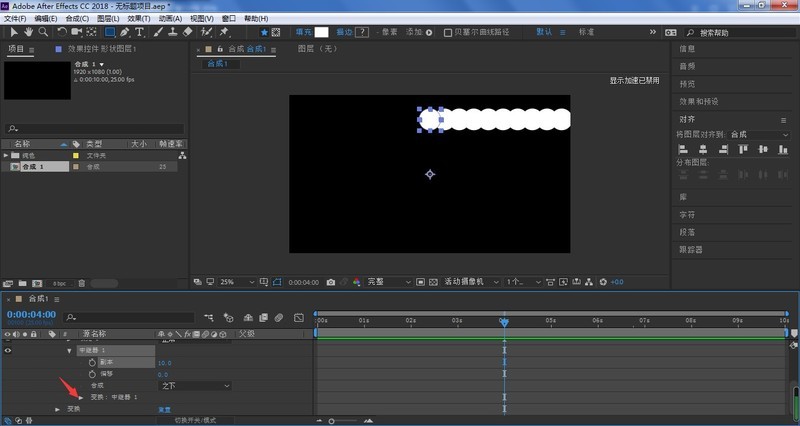
Task: Expand the 变换: 中继器 1 property group
Action: click(83, 397)
